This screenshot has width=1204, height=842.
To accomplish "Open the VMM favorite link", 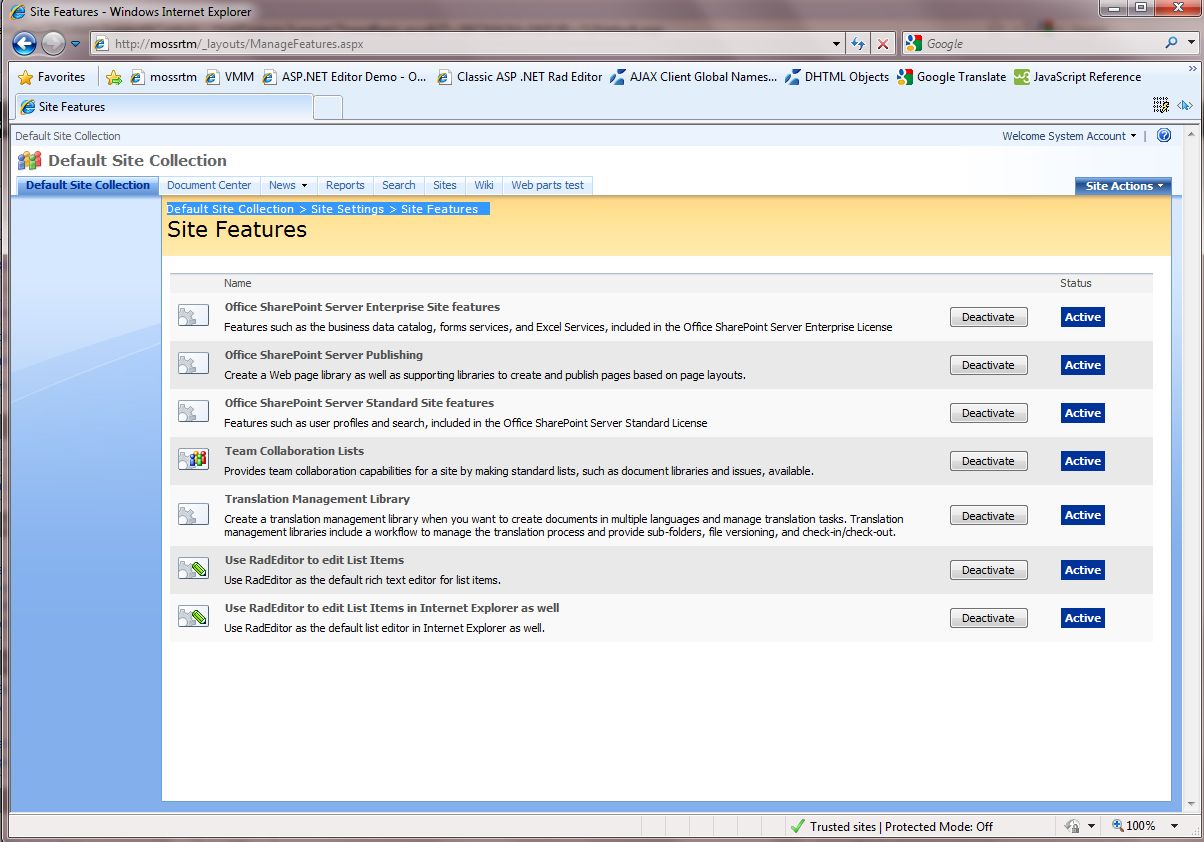I will (229, 77).
